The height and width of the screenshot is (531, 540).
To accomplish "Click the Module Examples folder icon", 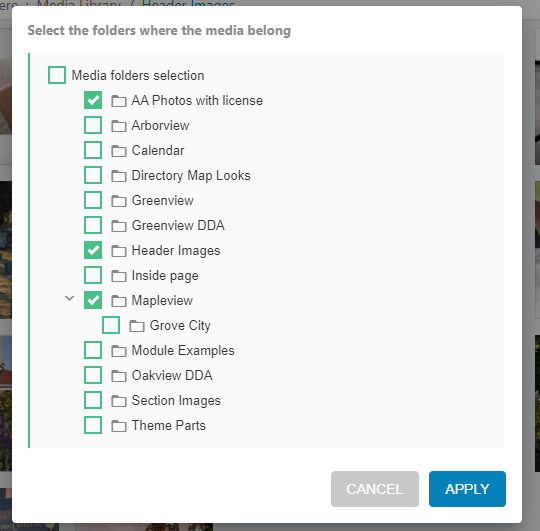I will [119, 351].
